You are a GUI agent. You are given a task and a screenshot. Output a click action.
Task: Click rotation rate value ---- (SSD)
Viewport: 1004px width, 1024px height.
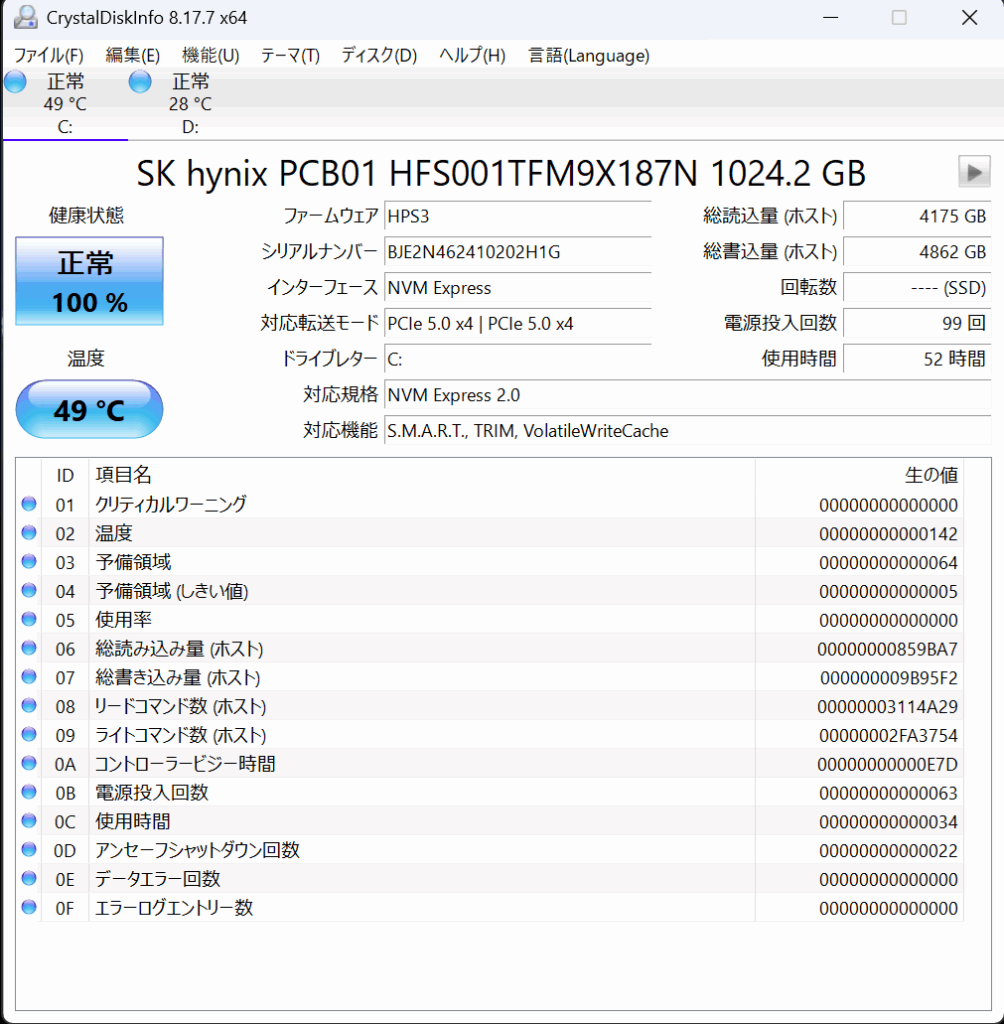coord(917,288)
